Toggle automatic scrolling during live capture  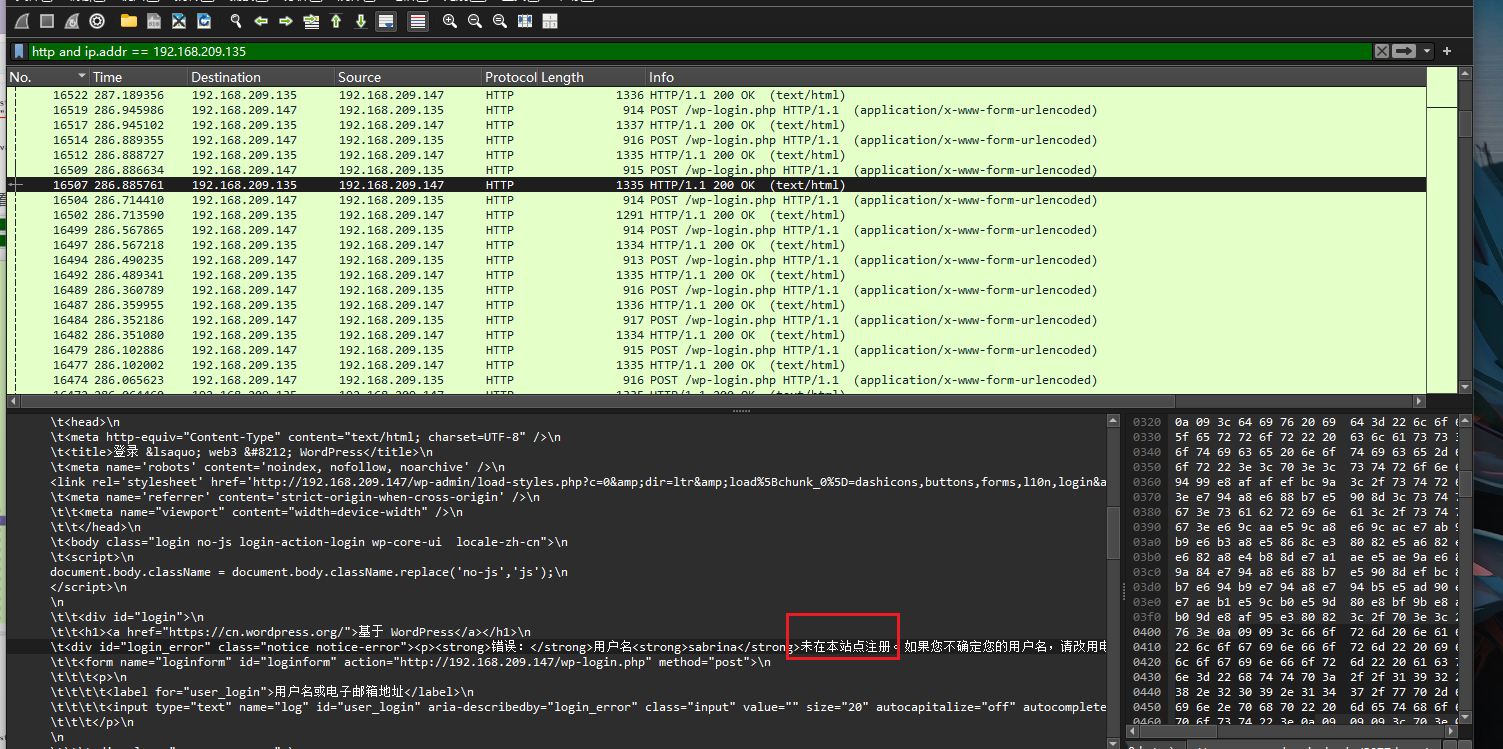pos(386,21)
